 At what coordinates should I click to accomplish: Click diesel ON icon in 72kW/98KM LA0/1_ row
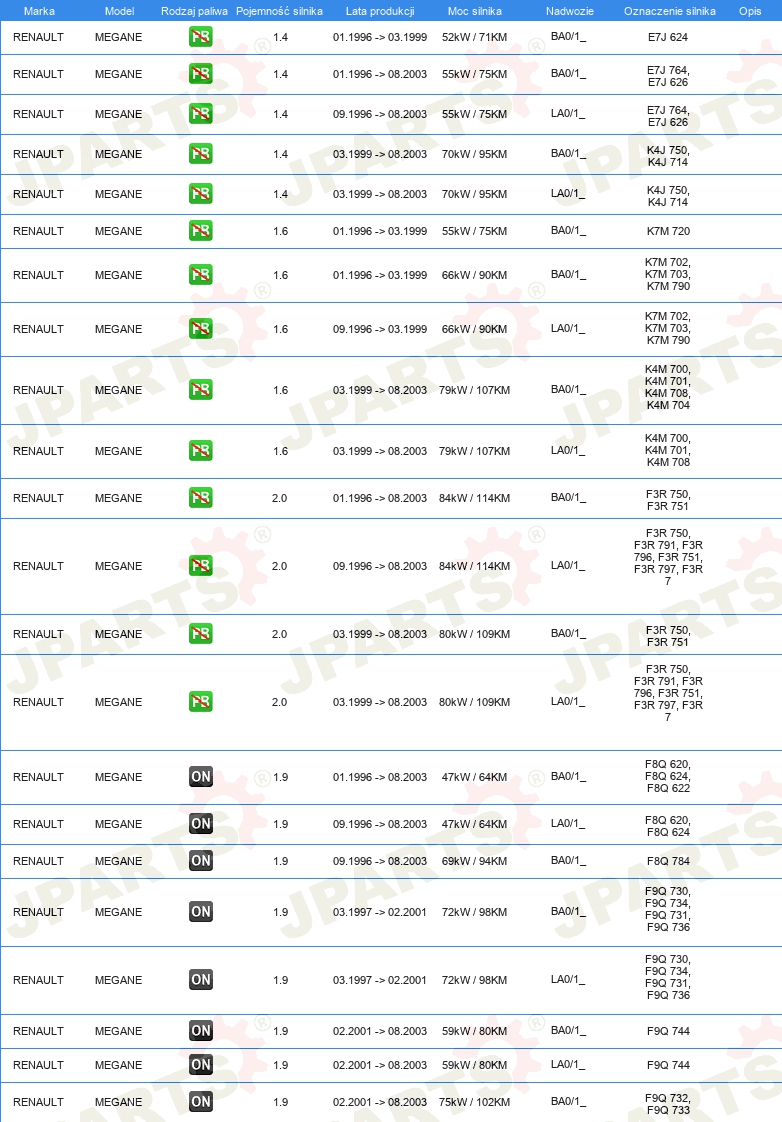pos(200,980)
